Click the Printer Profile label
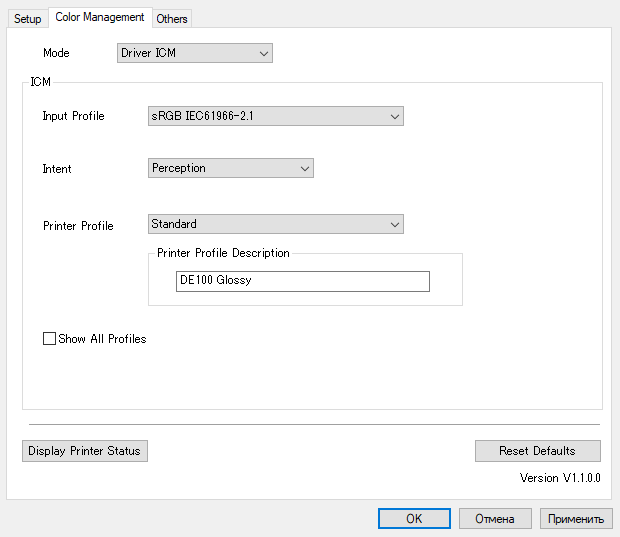Screen dimensions: 620x537 pos(78,226)
